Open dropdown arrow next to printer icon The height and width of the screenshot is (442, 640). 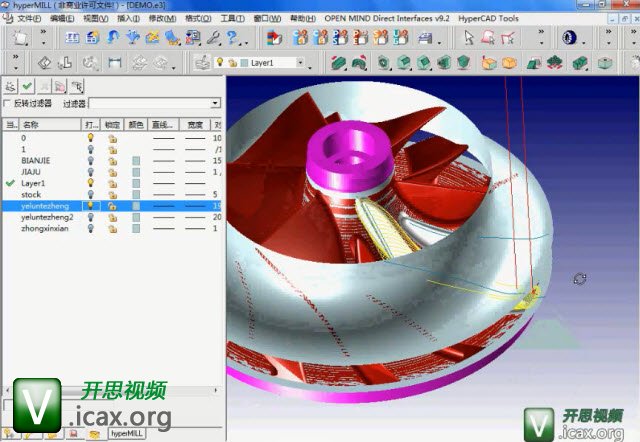point(439,42)
